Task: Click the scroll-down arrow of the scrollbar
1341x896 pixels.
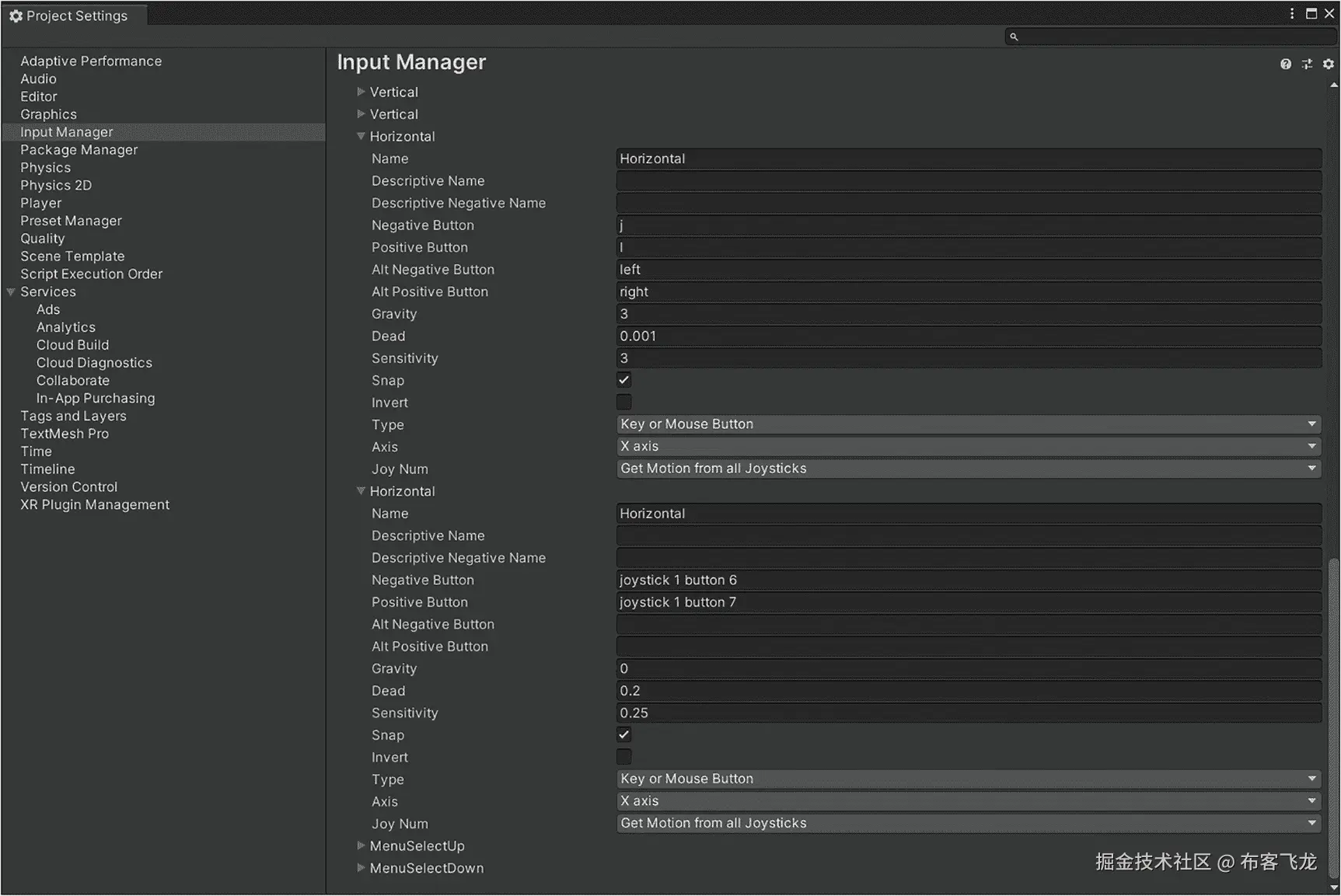Action: click(x=1334, y=887)
